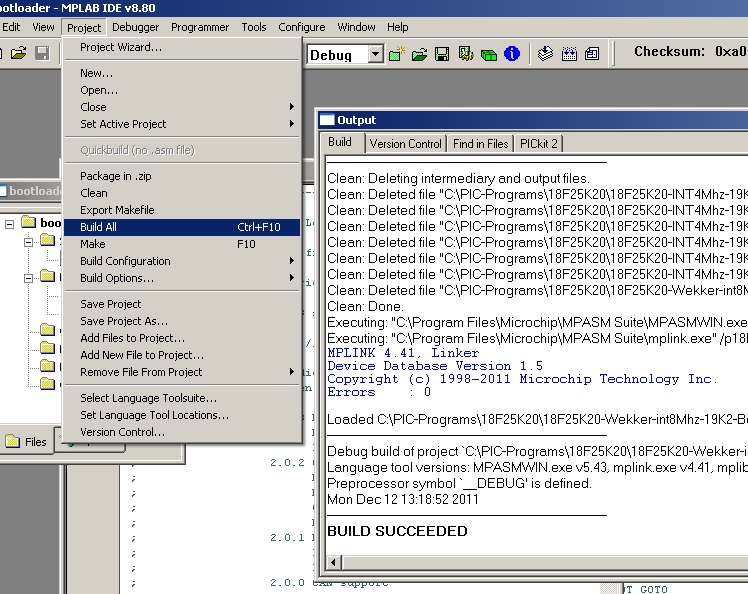
Task: Open the Help menu
Action: [x=397, y=27]
